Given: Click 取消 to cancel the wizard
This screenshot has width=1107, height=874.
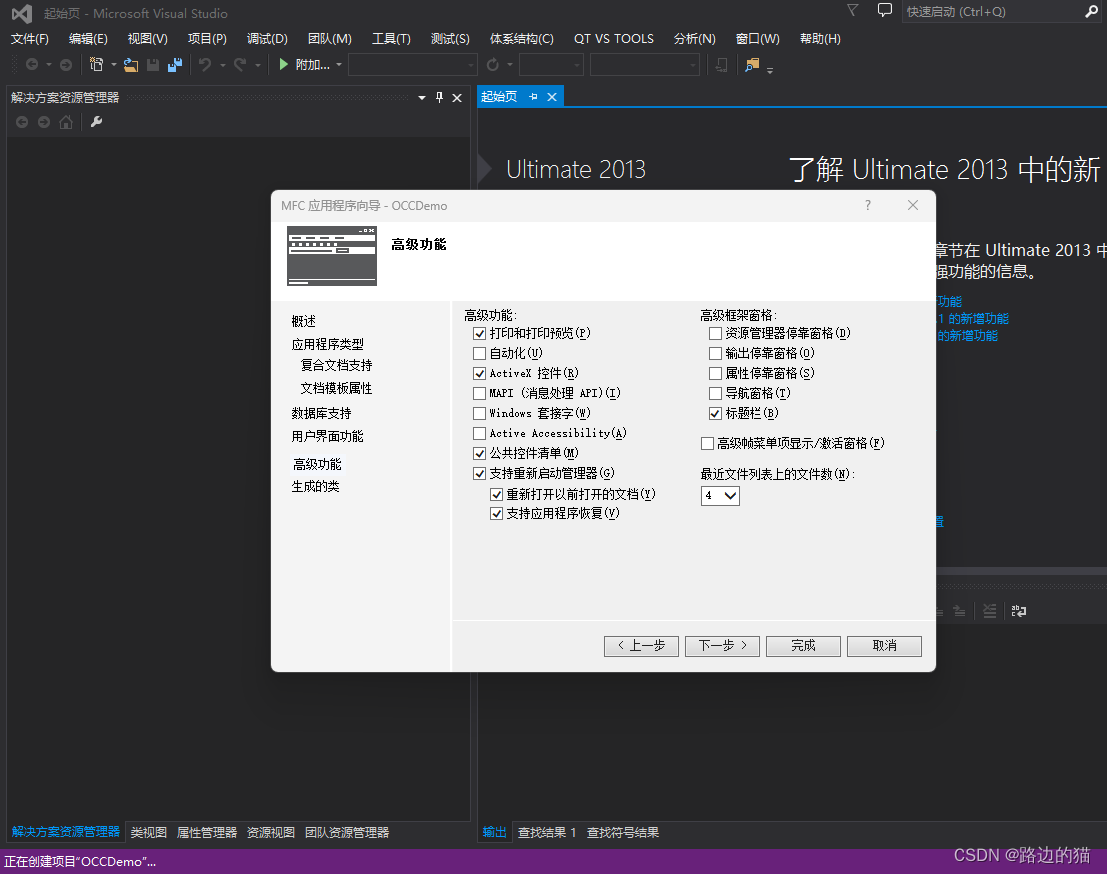Looking at the screenshot, I should pyautogui.click(x=885, y=646).
